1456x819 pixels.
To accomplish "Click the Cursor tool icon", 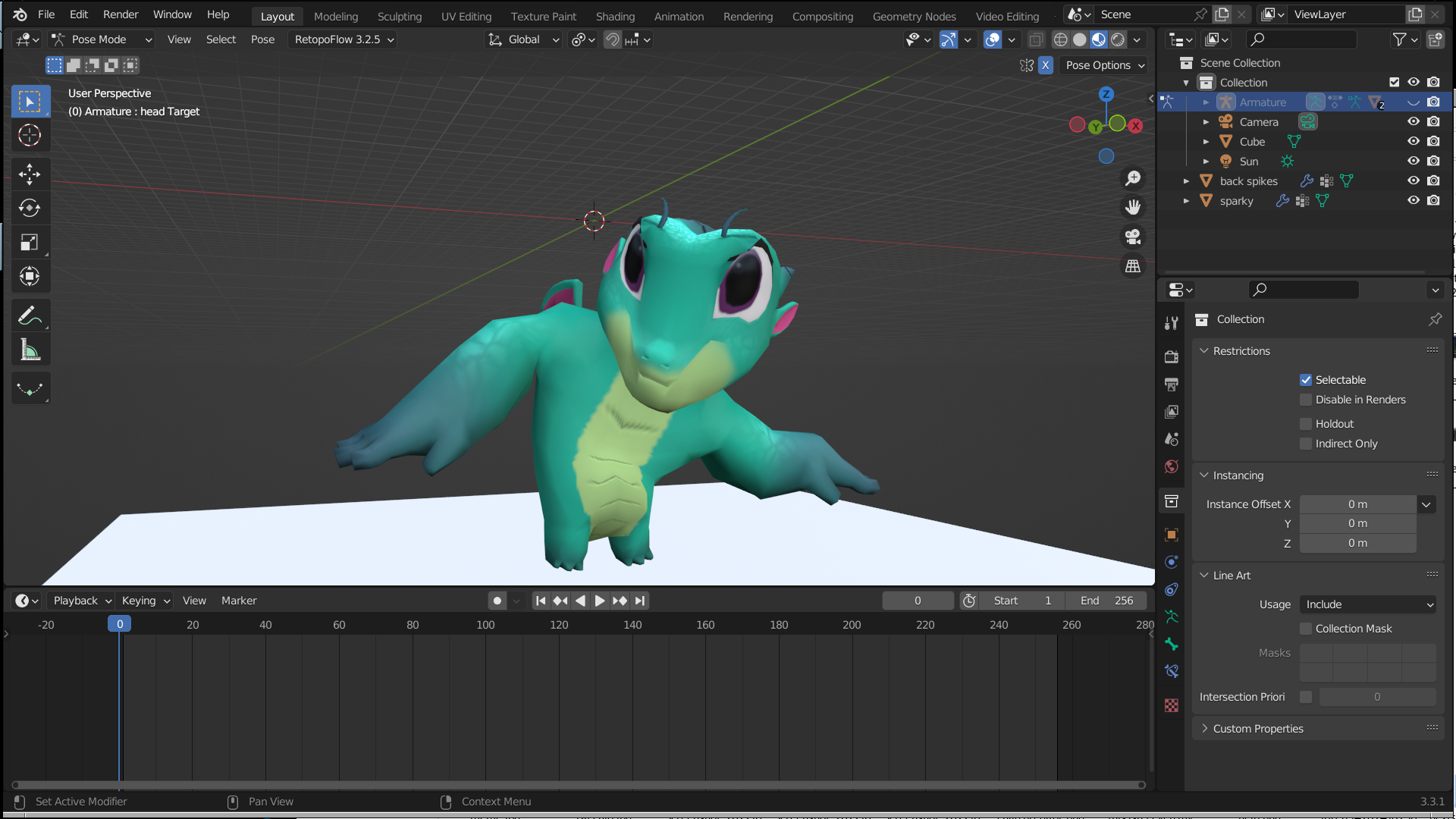I will 30,135.
